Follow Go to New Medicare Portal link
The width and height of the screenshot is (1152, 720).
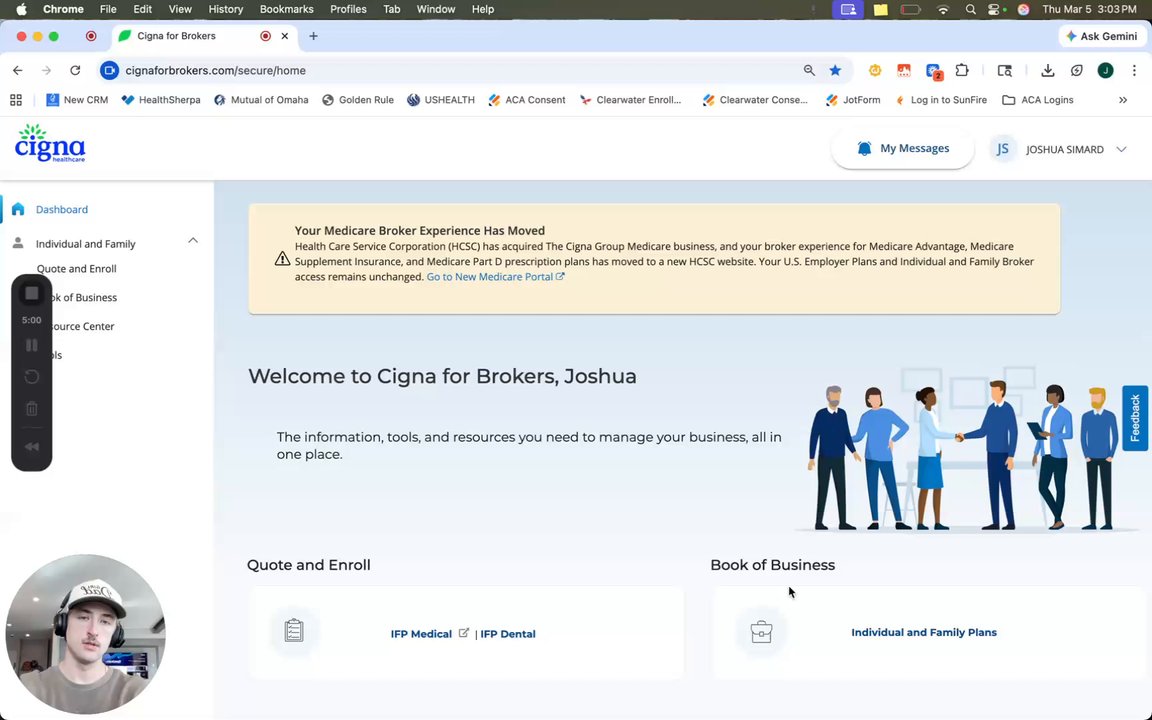click(495, 277)
